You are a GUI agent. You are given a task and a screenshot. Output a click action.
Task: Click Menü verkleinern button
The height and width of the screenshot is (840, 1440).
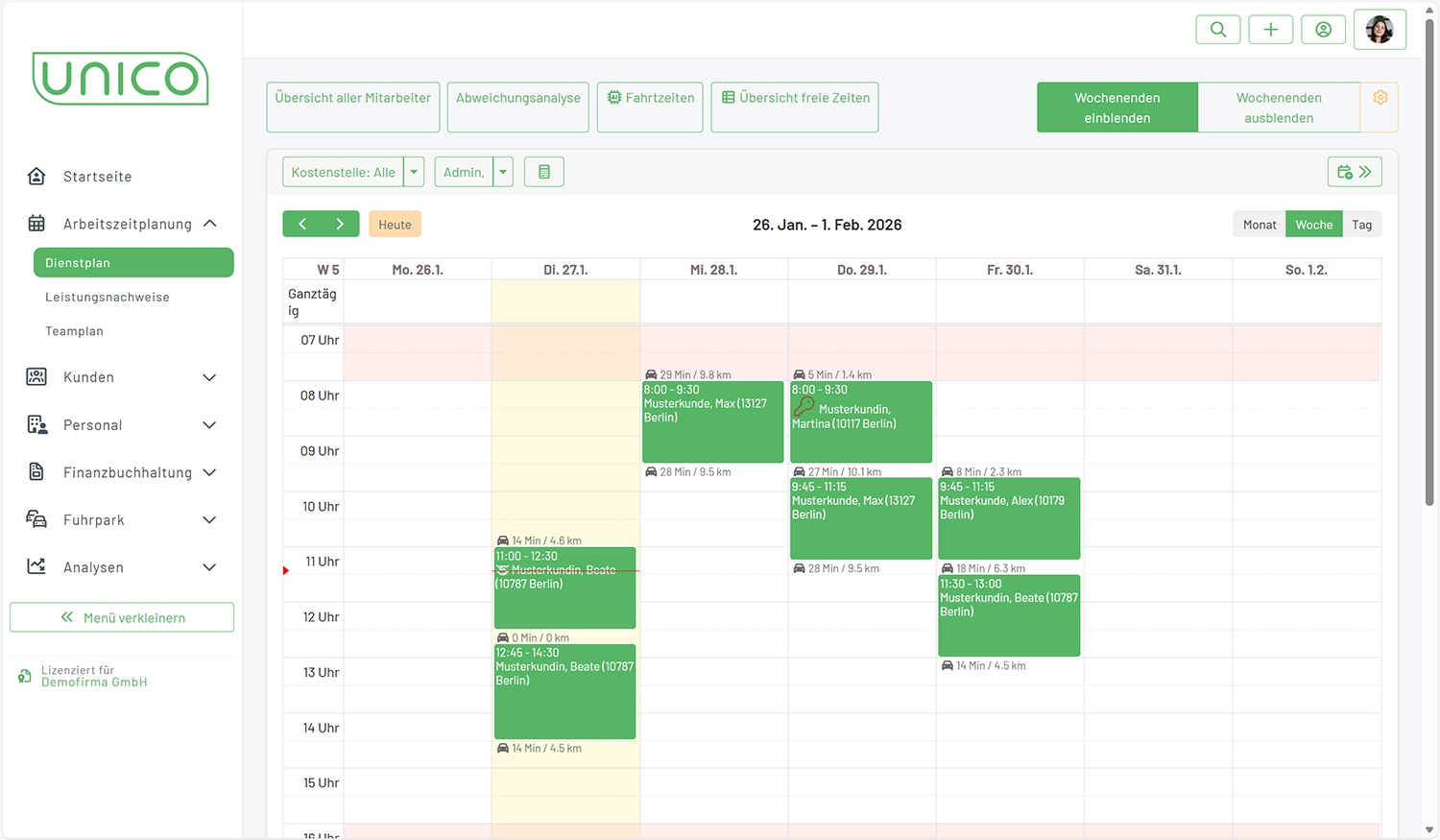tap(122, 617)
